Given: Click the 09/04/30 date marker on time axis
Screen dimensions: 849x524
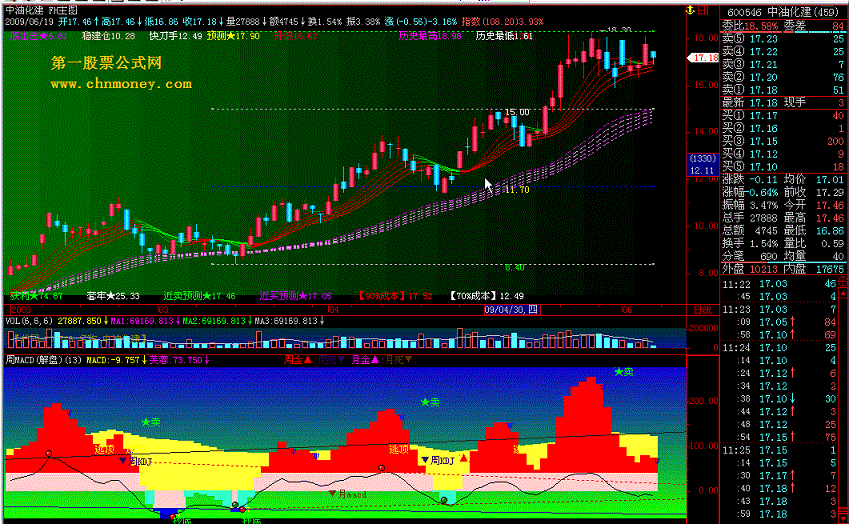Looking at the screenshot, I should click(x=512, y=310).
